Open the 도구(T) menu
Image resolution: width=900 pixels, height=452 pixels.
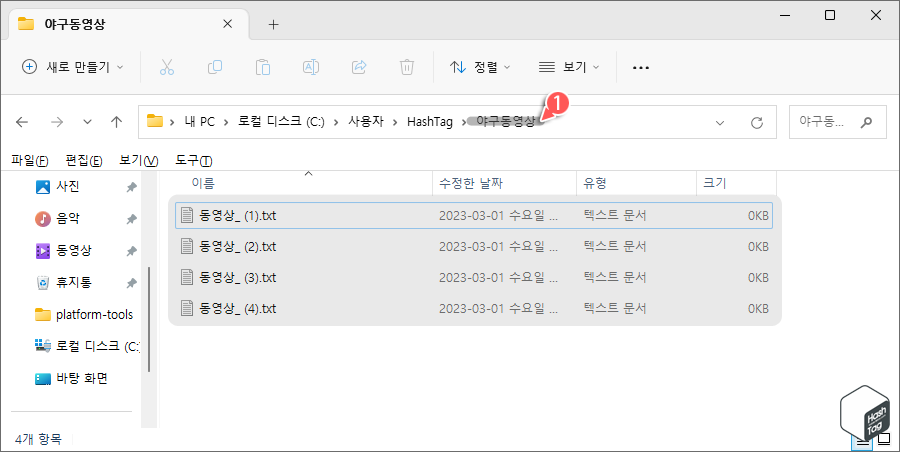pos(193,161)
